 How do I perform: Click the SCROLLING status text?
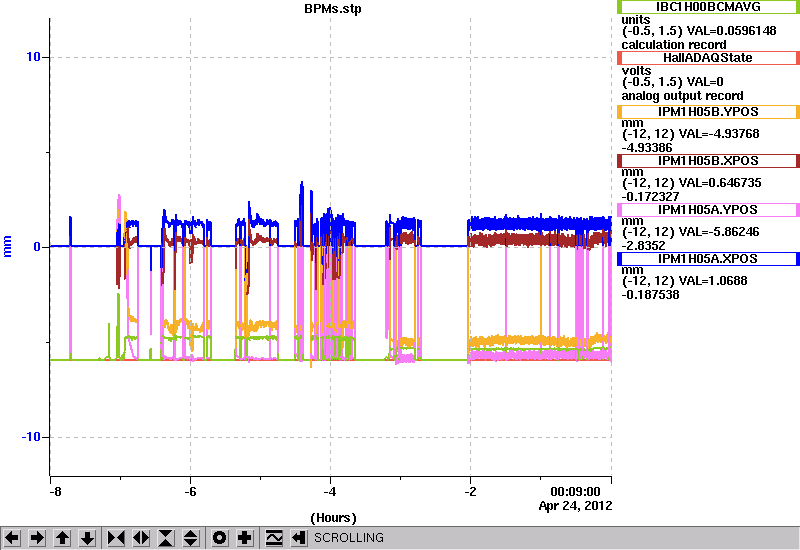click(348, 538)
